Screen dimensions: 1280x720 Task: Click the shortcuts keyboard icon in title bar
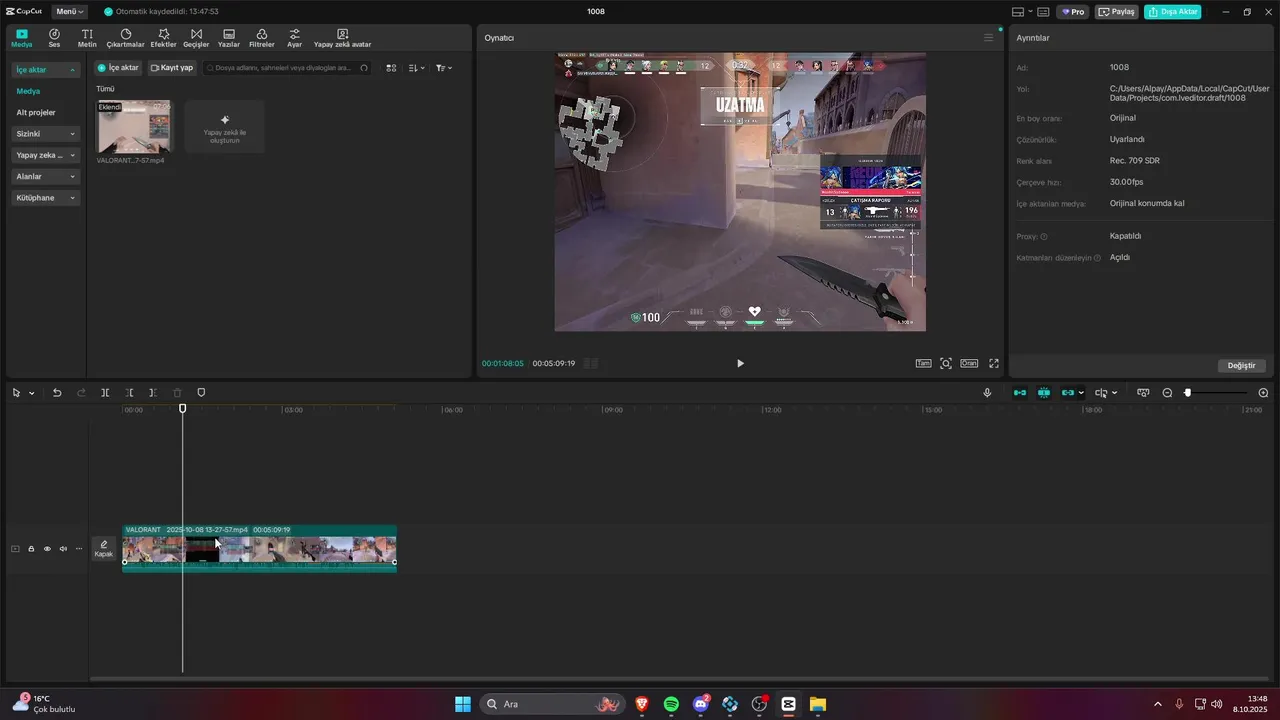coord(1043,12)
